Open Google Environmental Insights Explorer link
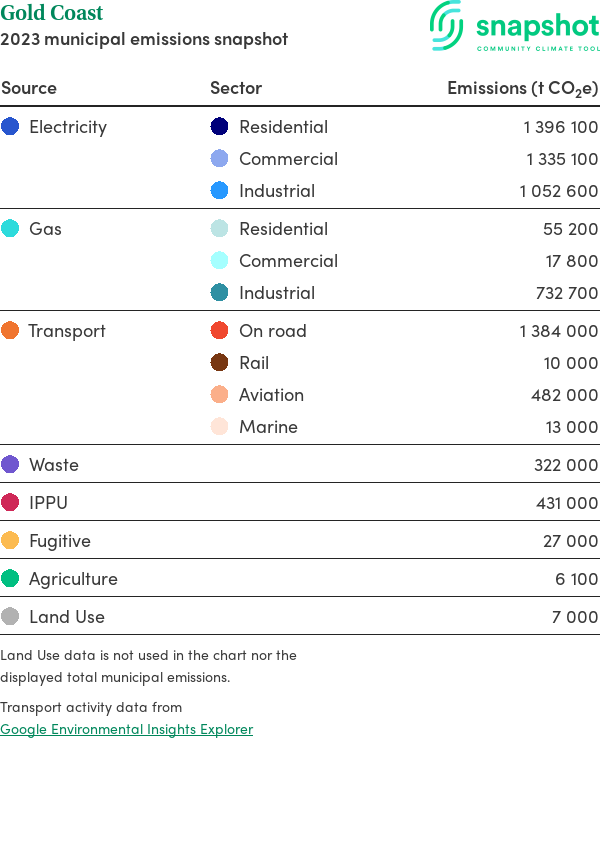The width and height of the screenshot is (600, 850). tap(126, 729)
